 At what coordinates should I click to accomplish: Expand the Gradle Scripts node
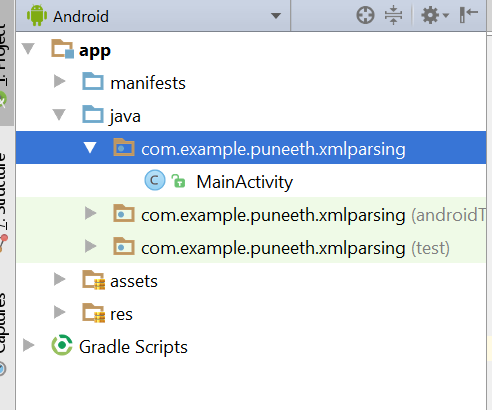(x=29, y=345)
